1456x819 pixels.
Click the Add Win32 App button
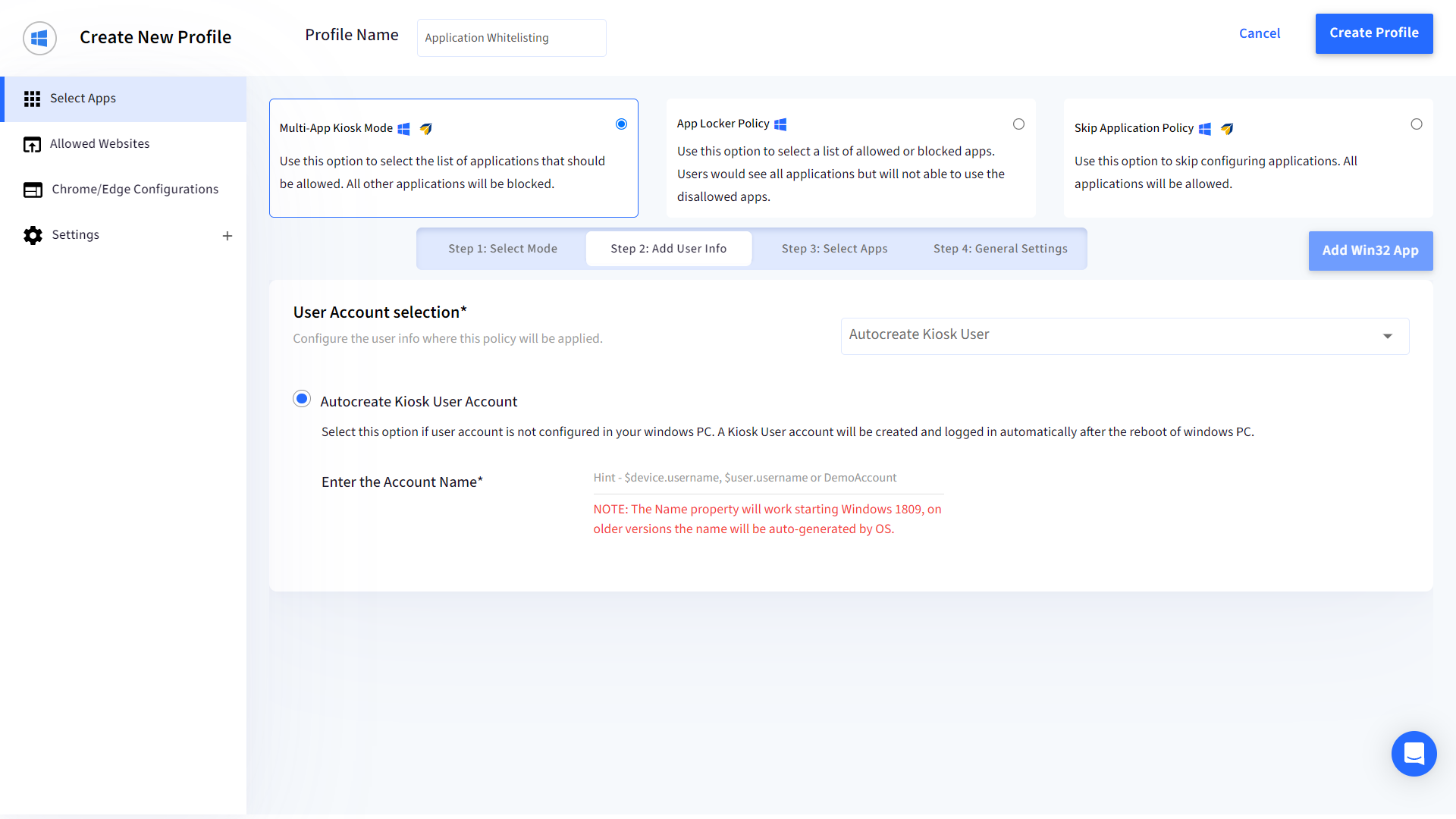tap(1370, 251)
